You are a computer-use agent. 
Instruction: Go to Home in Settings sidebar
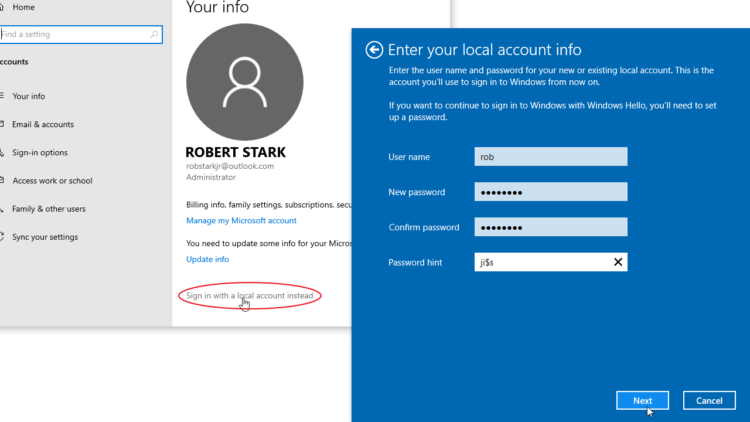23,7
